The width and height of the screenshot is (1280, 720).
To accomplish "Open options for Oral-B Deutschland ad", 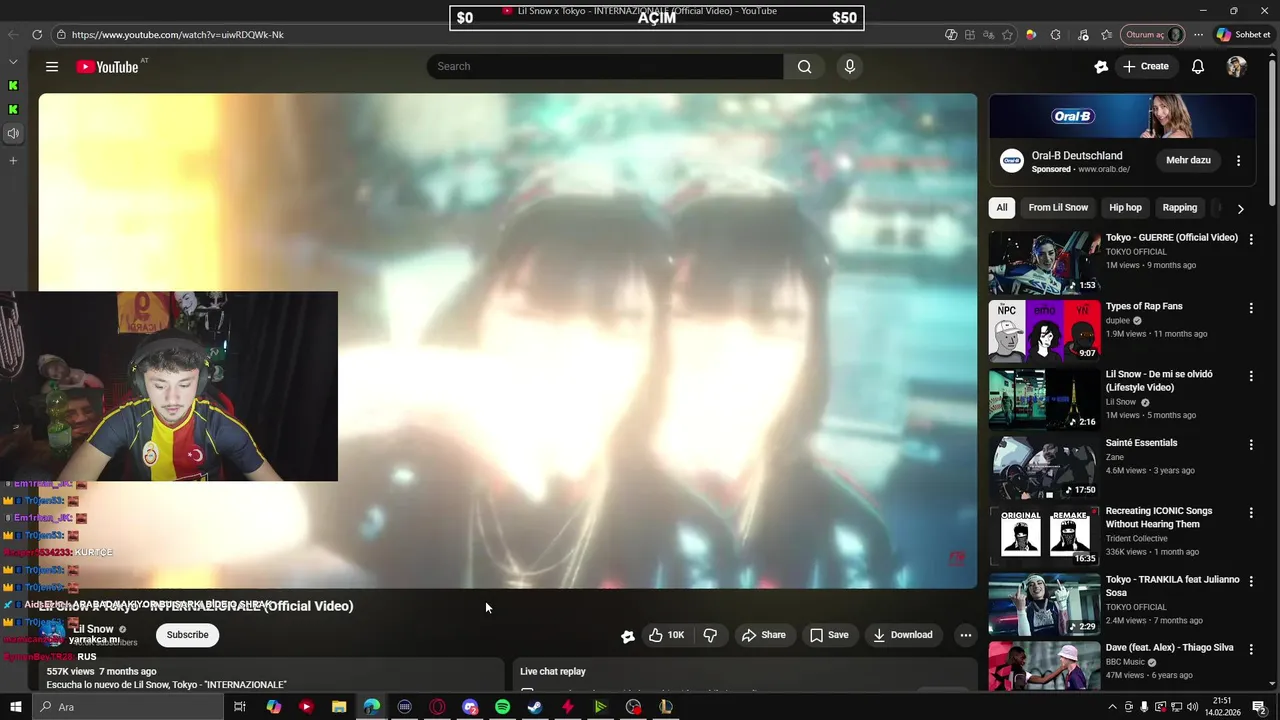I will tap(1238, 161).
